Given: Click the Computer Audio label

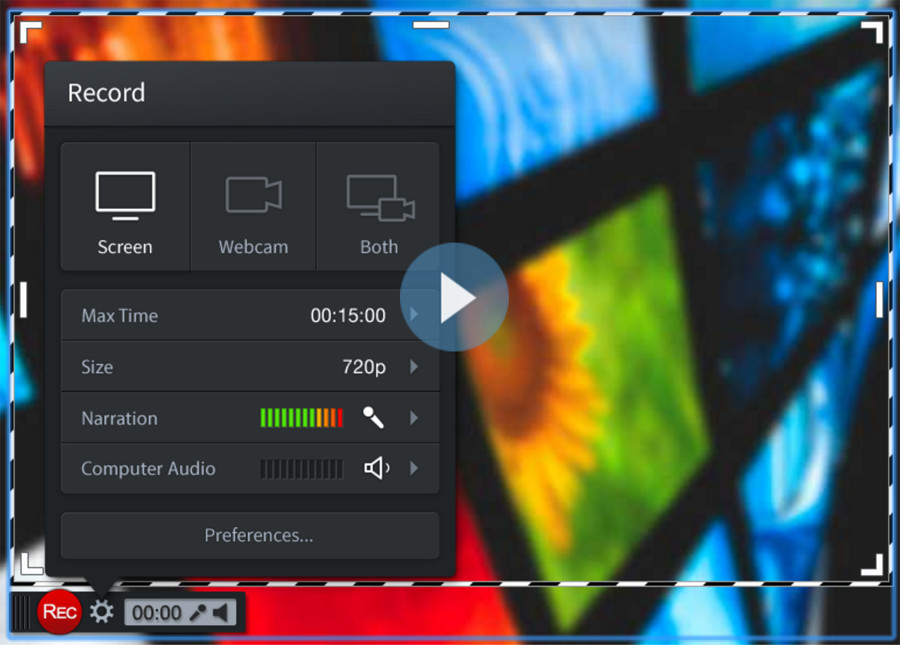Looking at the screenshot, I should click(x=148, y=469).
